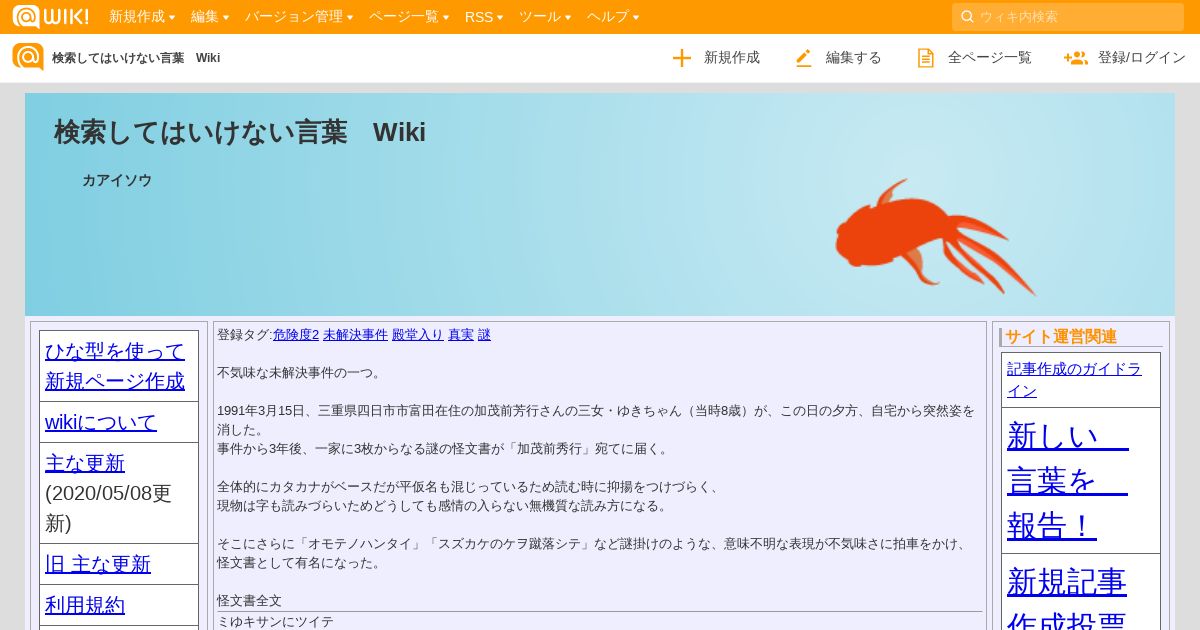Open the ヘルプ dropdown menu
Viewport: 1200px width, 630px height.
[613, 16]
